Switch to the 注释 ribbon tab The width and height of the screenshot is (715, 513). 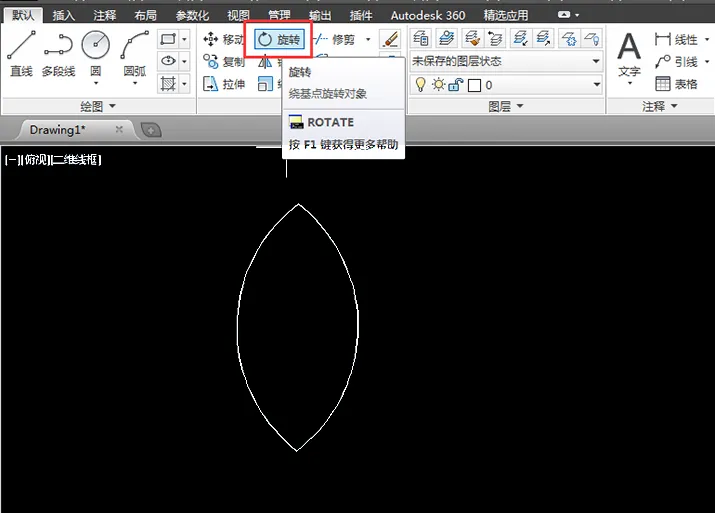tap(104, 16)
